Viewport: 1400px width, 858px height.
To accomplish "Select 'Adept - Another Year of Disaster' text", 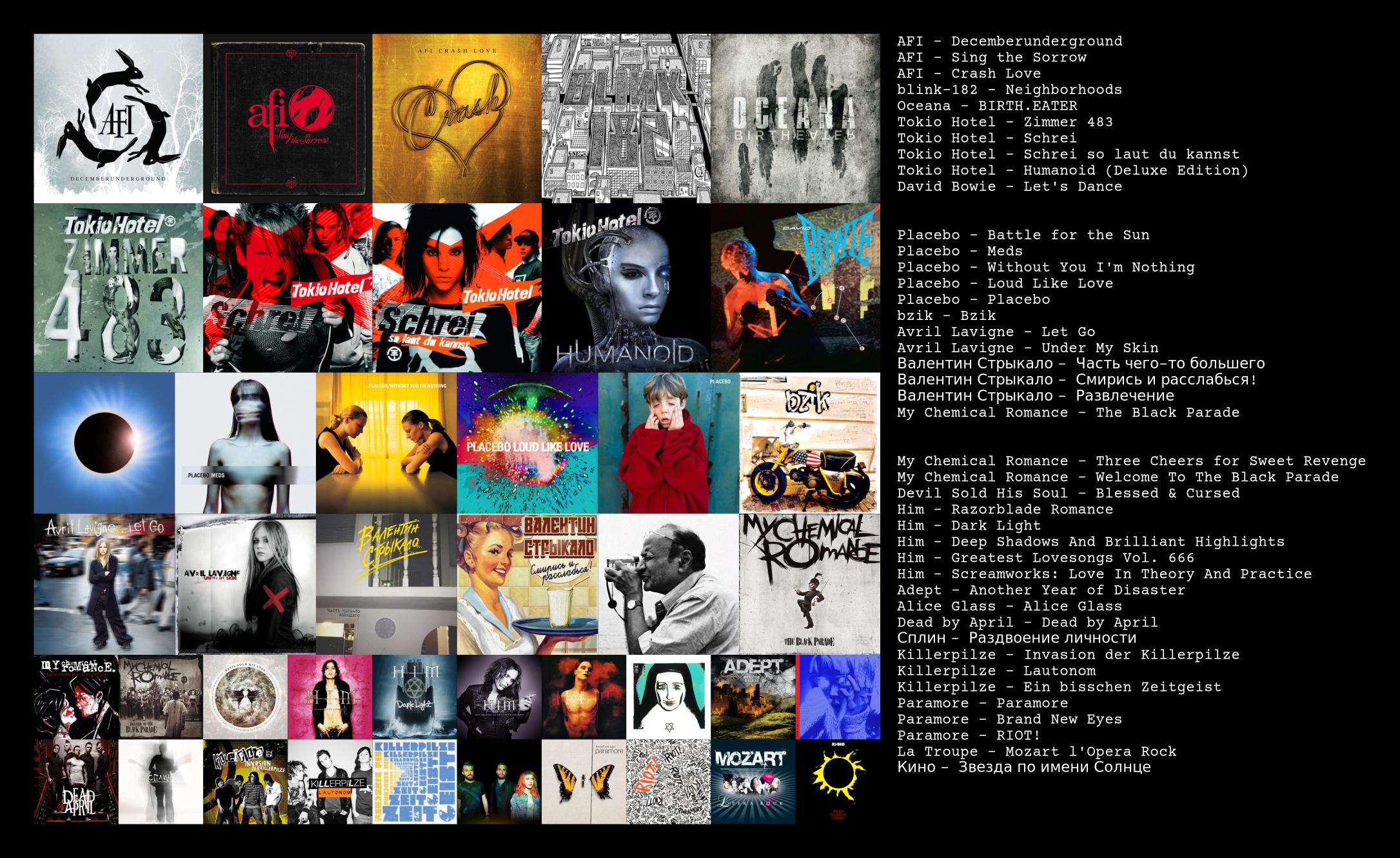I will tap(1041, 590).
